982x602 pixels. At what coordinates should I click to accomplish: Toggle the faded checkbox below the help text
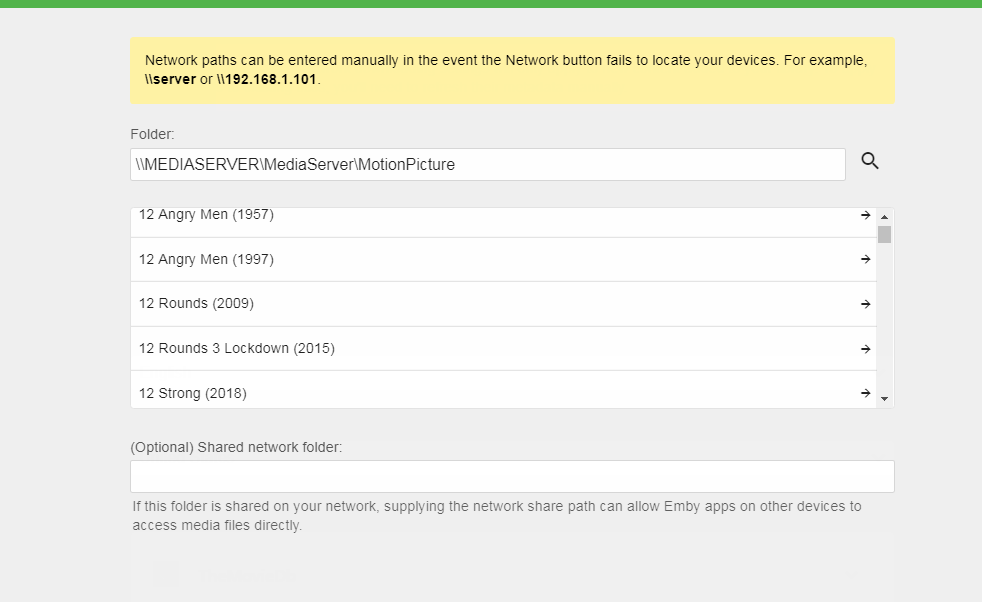tap(165, 575)
